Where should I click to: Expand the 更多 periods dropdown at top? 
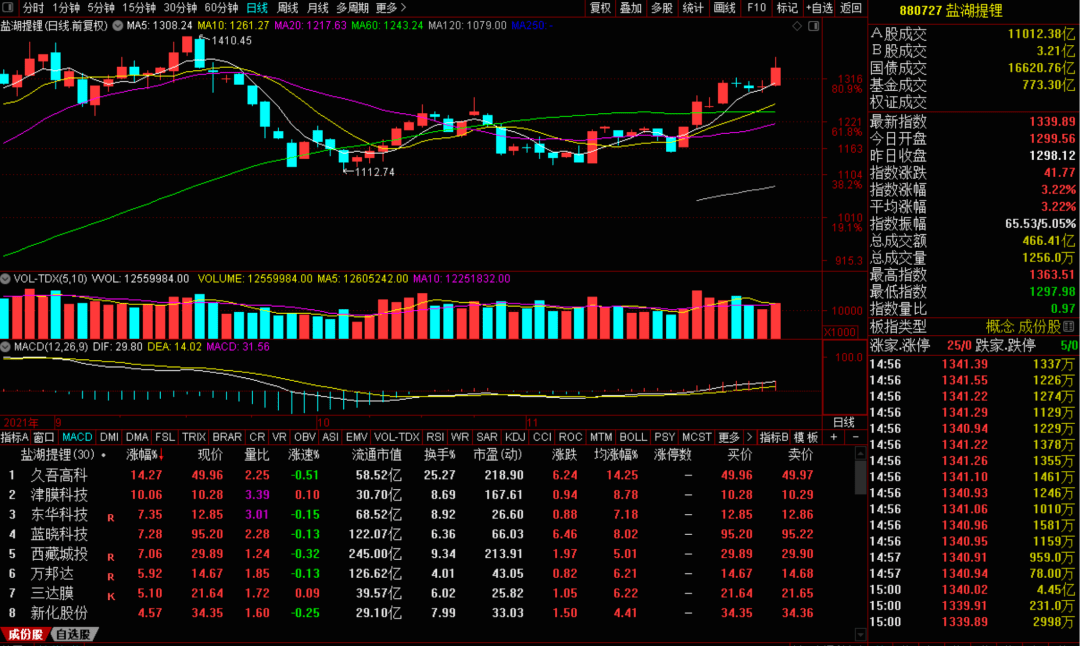(386, 8)
